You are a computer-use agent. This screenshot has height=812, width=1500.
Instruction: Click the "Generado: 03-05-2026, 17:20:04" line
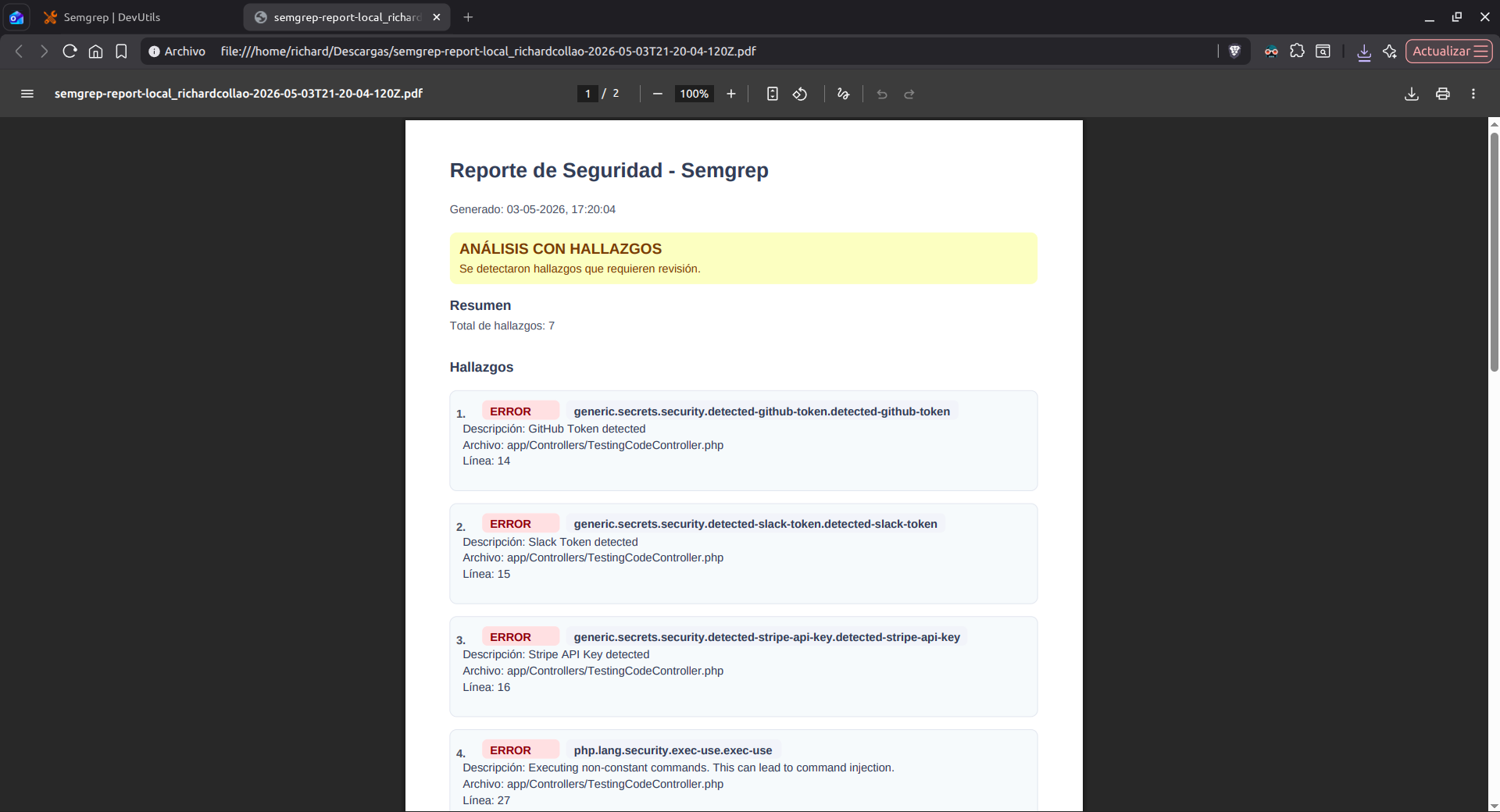point(532,209)
